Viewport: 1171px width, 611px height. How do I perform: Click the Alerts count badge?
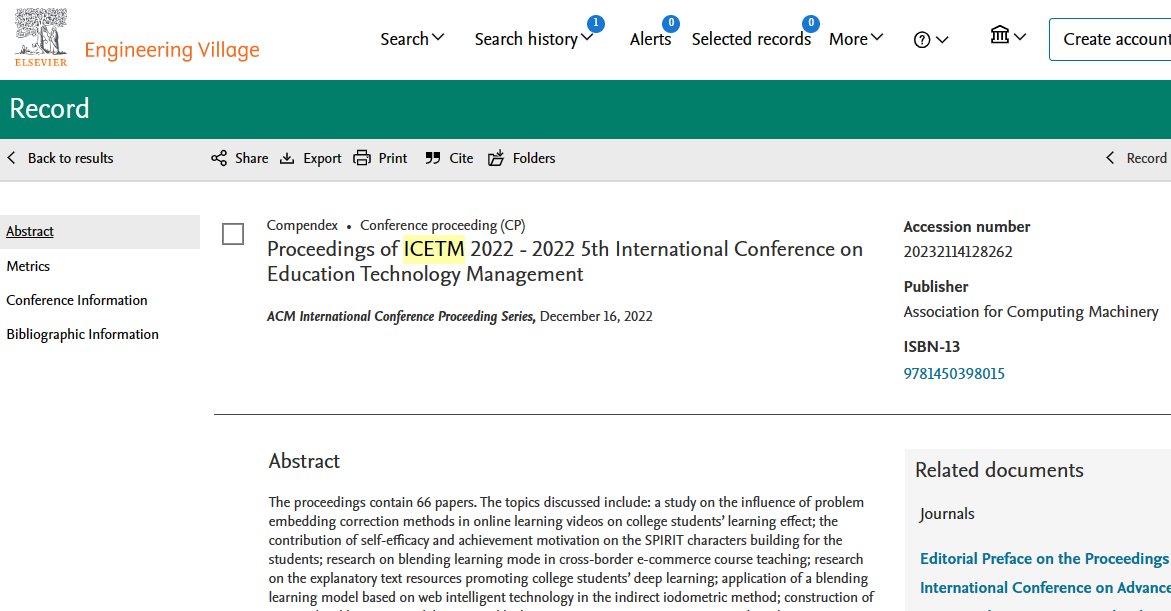[x=671, y=23]
